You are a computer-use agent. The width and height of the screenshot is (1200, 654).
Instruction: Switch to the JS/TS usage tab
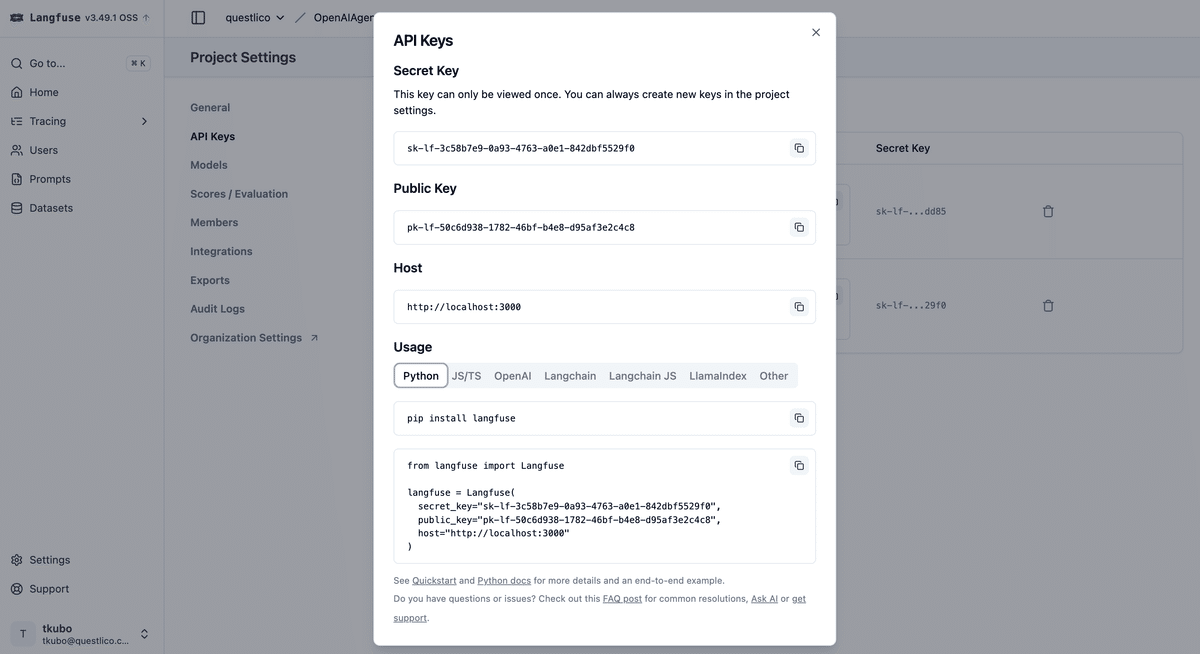pyautogui.click(x=466, y=375)
